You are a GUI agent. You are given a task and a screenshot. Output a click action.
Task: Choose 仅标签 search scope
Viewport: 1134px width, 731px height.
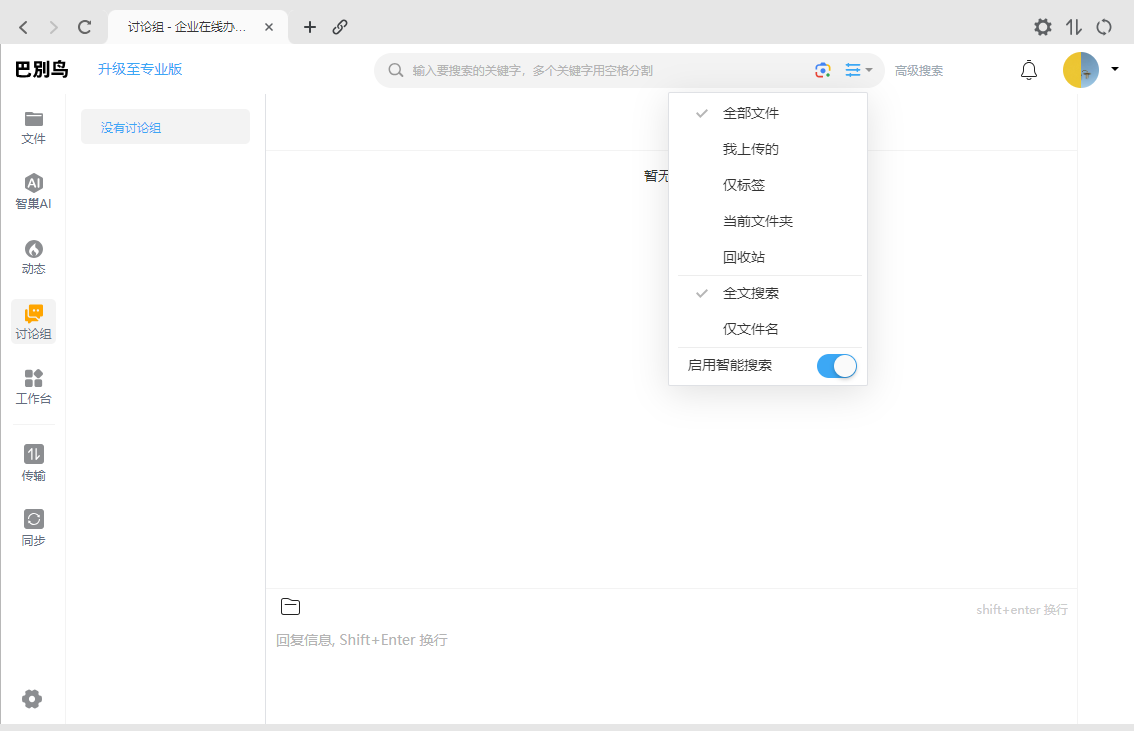(768, 185)
